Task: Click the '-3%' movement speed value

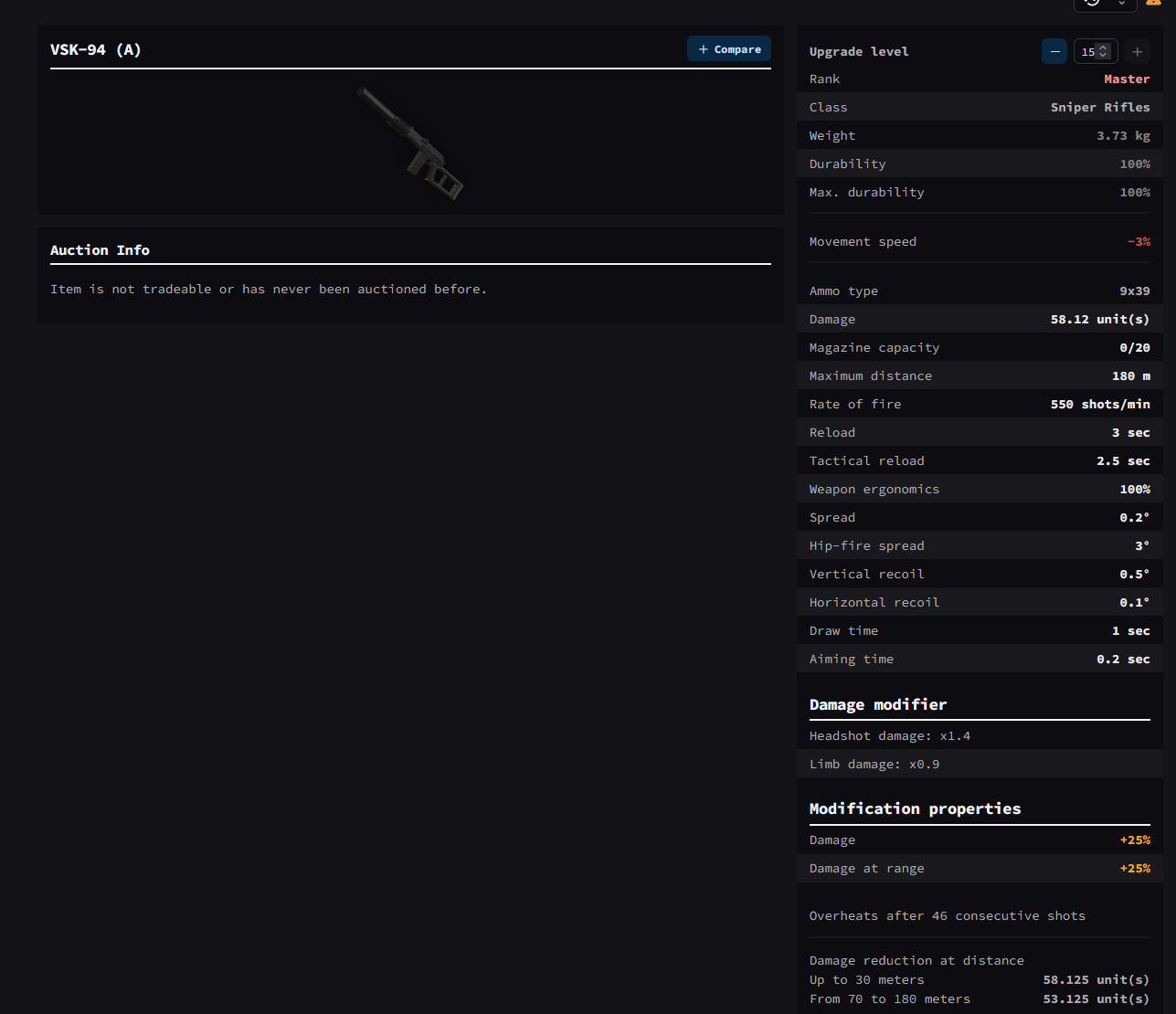Action: (x=1139, y=242)
